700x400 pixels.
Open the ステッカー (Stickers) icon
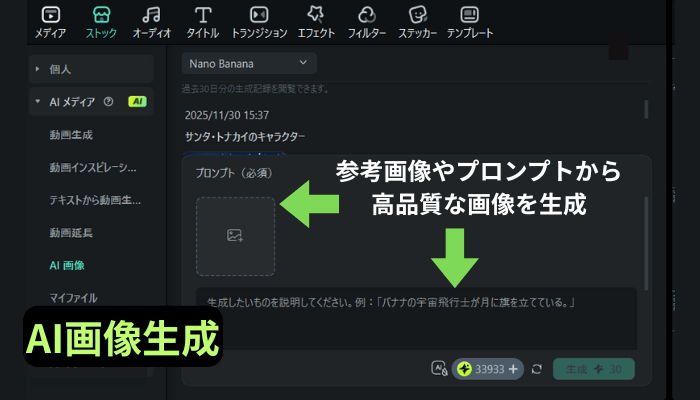pos(418,15)
